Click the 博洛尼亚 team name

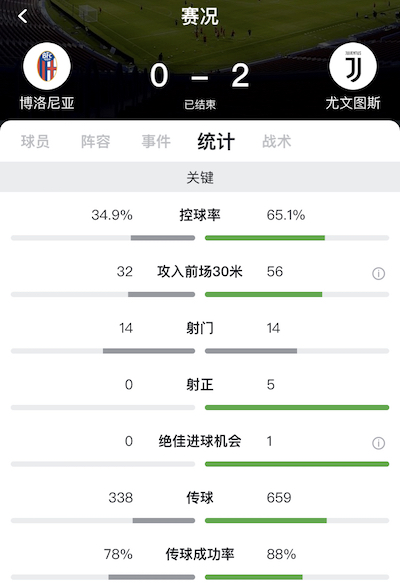pyautogui.click(x=47, y=103)
